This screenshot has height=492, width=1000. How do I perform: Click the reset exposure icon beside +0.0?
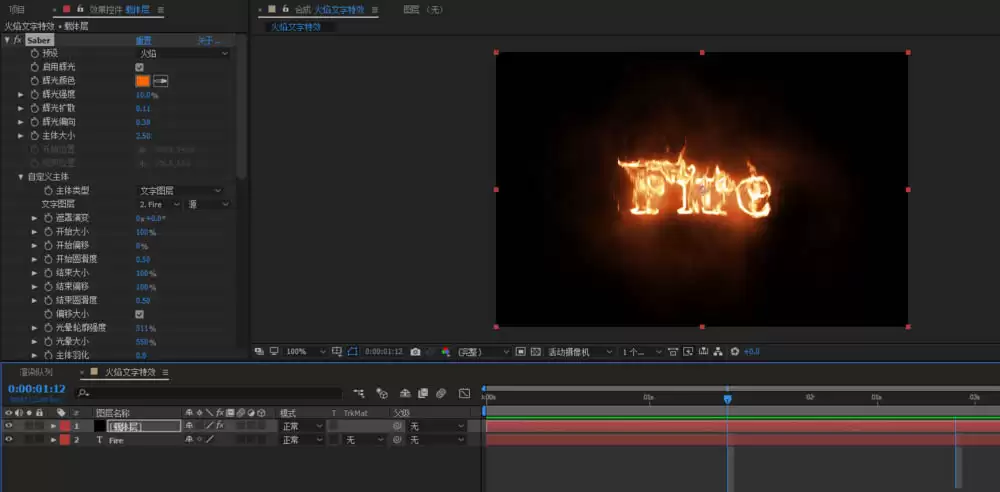(x=735, y=352)
